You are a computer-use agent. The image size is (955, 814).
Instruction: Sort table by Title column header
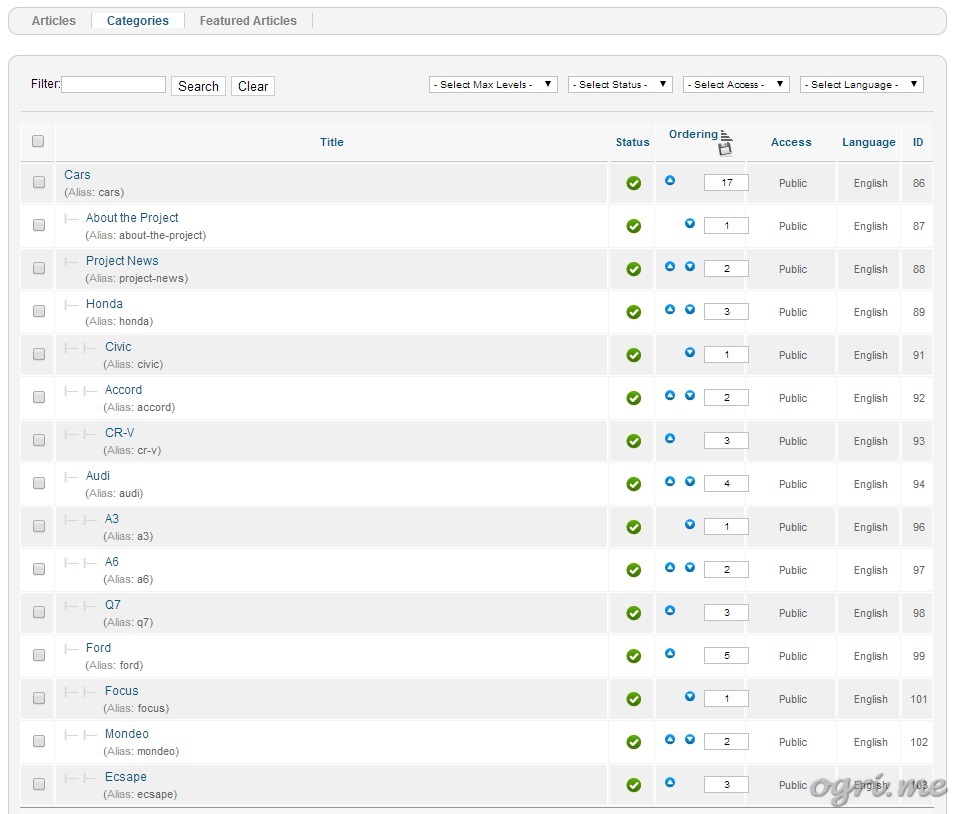(x=332, y=142)
